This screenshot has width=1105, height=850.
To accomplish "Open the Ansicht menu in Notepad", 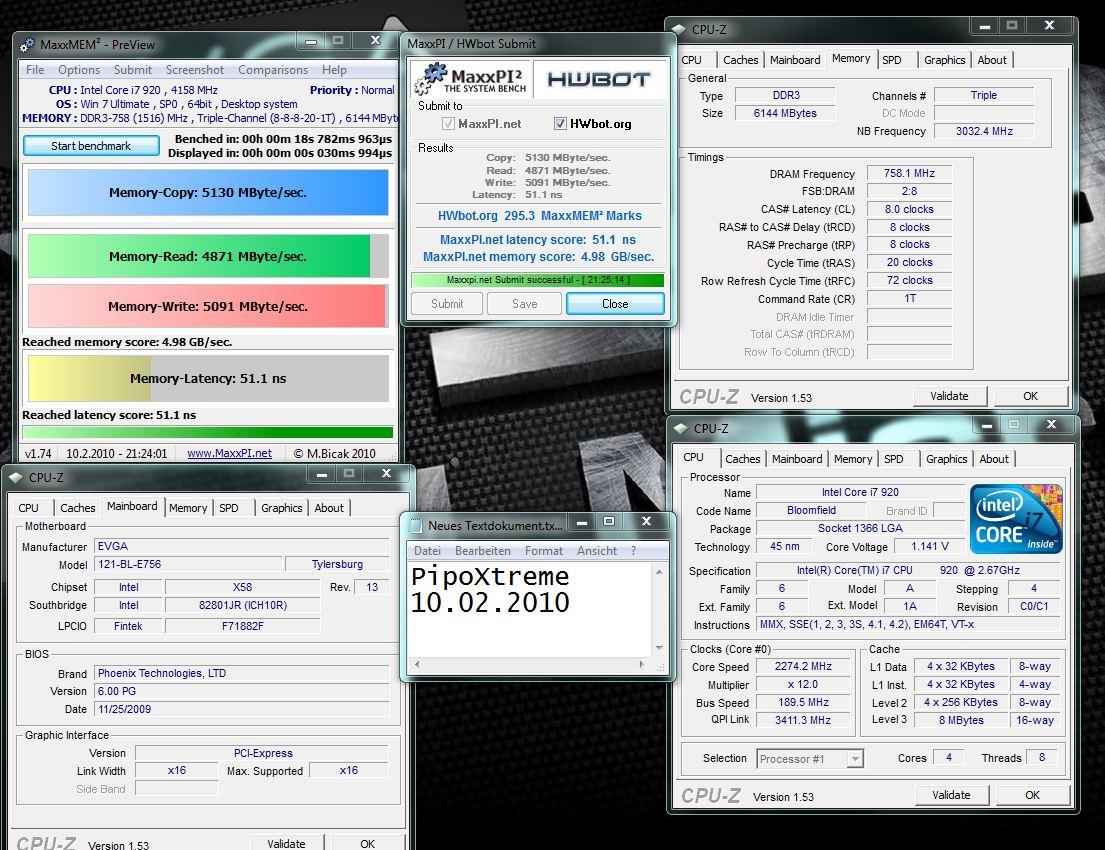I will tap(596, 550).
